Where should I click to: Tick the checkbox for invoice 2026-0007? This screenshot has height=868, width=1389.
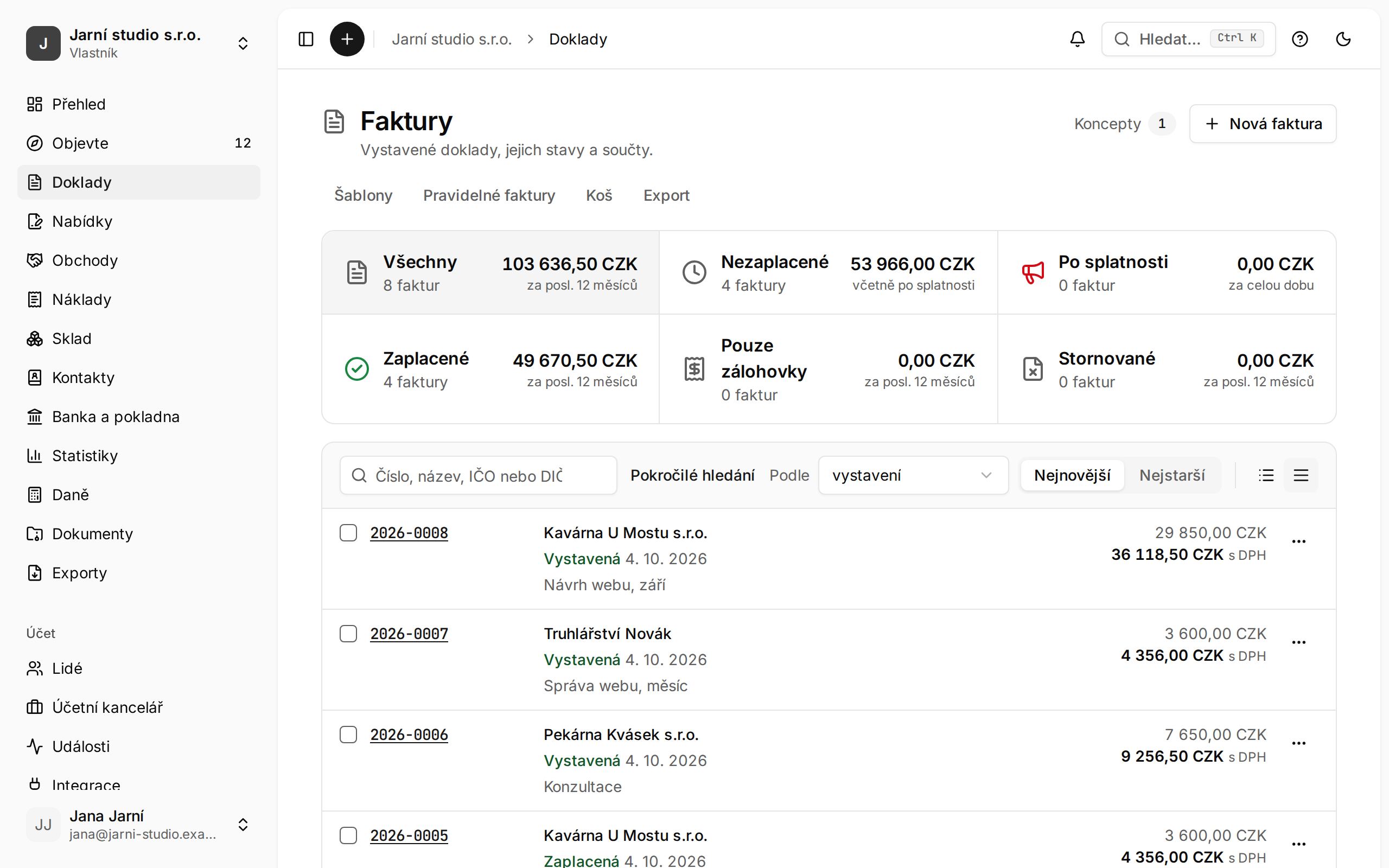(348, 634)
